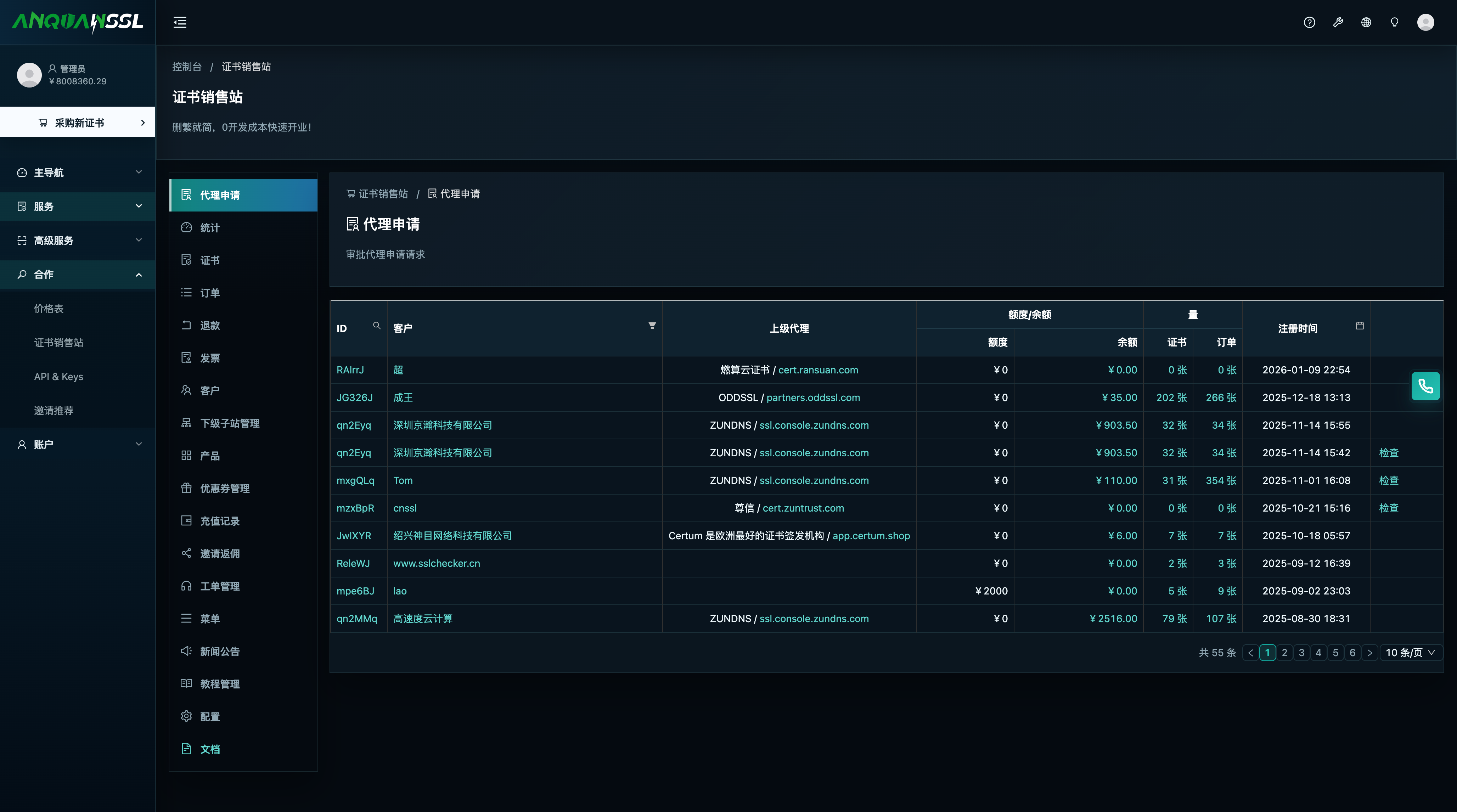
Task: Collapse sidebar with the menu fold icon
Action: (x=180, y=23)
